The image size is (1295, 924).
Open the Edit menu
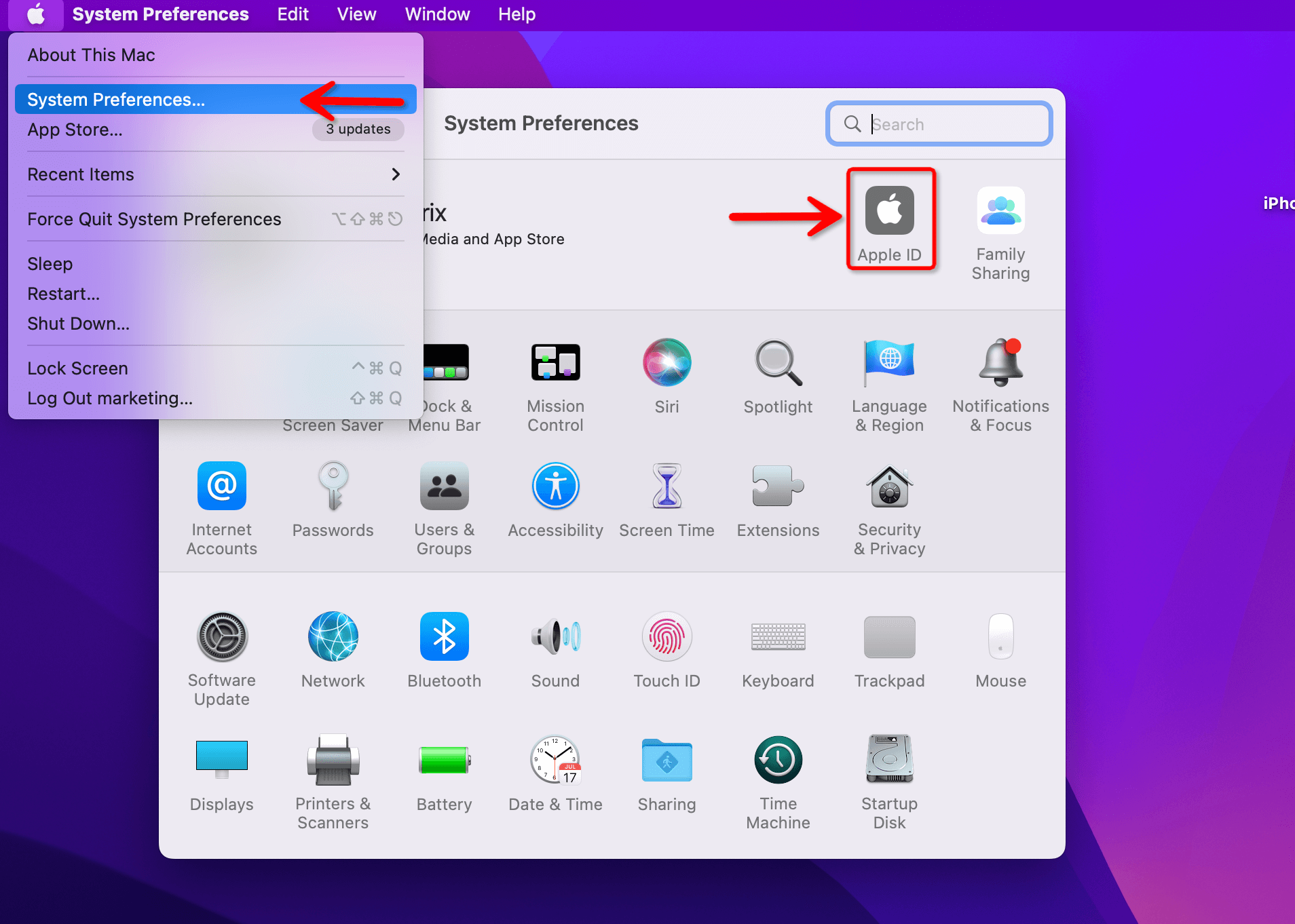click(293, 14)
